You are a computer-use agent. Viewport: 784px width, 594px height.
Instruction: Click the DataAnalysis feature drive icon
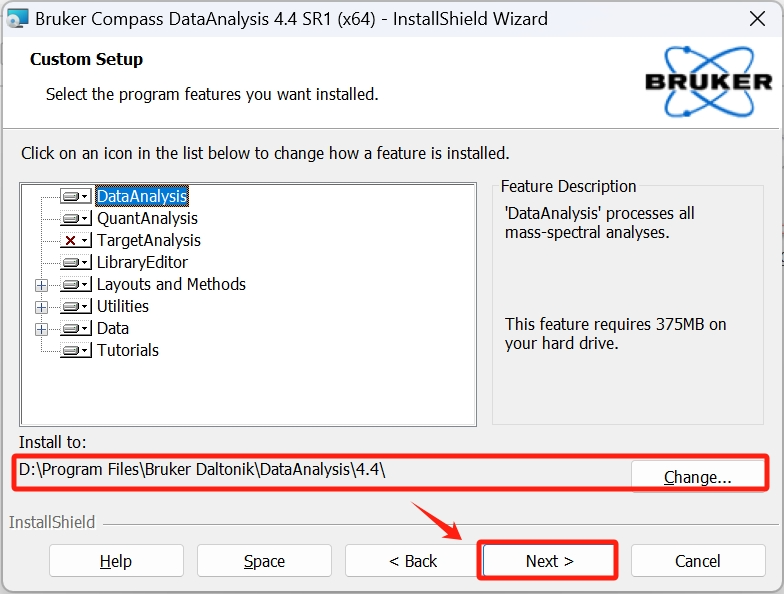point(75,197)
